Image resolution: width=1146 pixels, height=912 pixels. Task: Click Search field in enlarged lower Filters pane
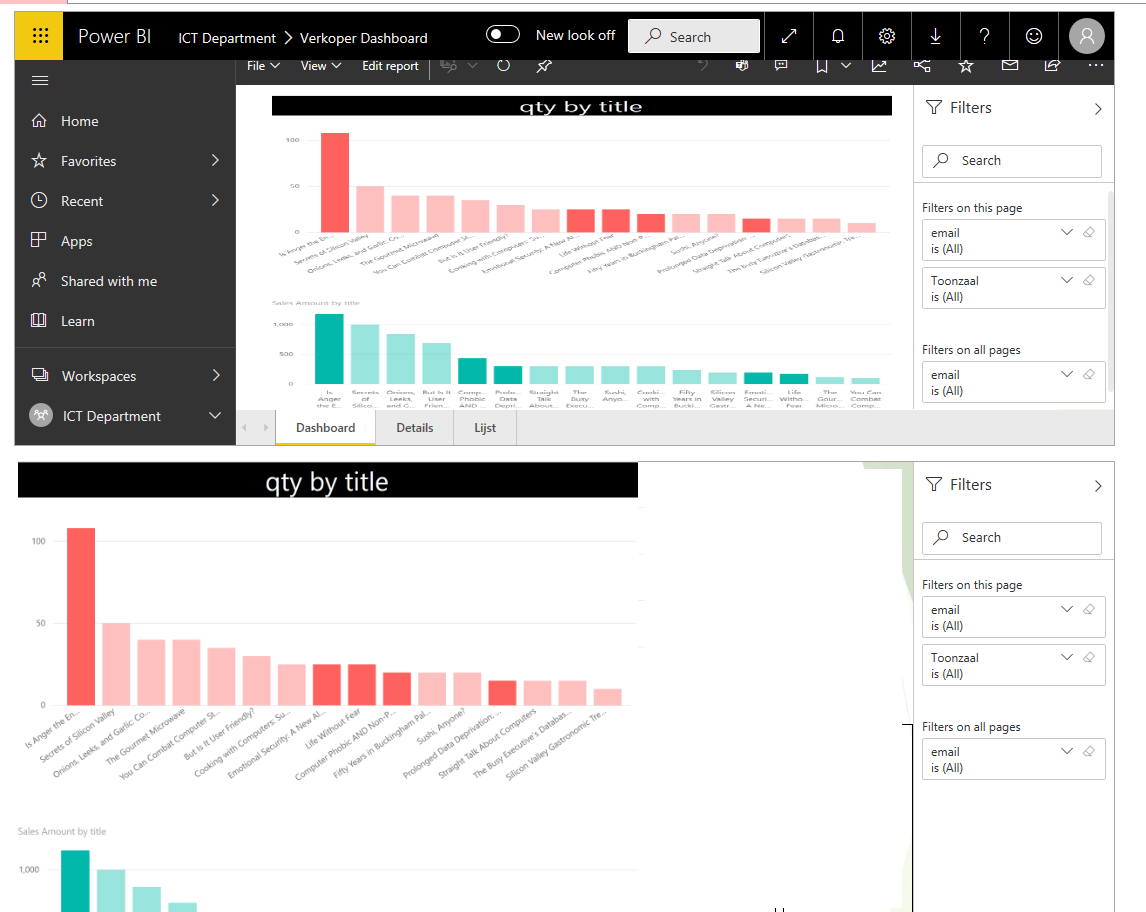tap(1012, 538)
